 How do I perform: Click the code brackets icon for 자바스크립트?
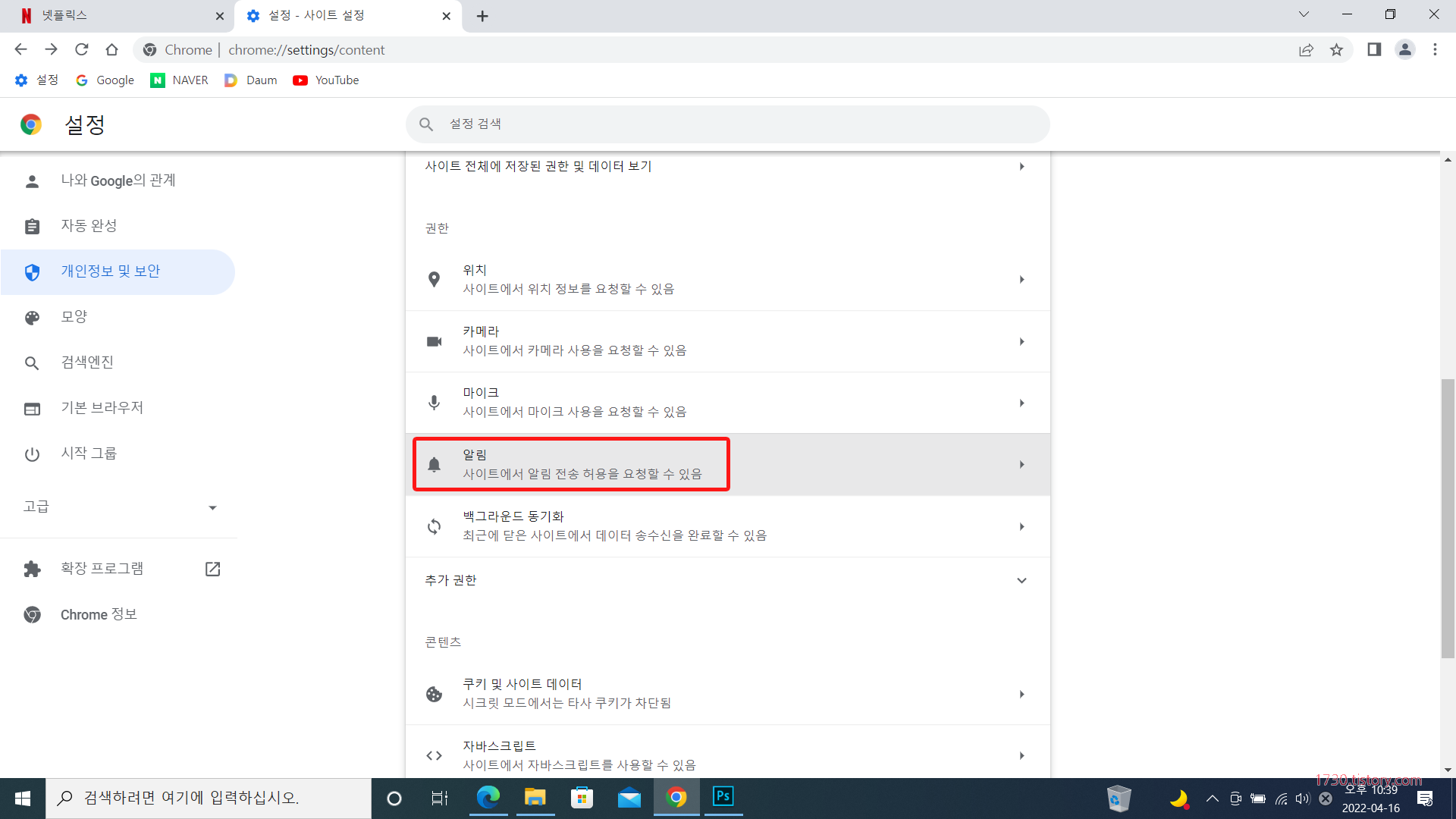pyautogui.click(x=434, y=755)
